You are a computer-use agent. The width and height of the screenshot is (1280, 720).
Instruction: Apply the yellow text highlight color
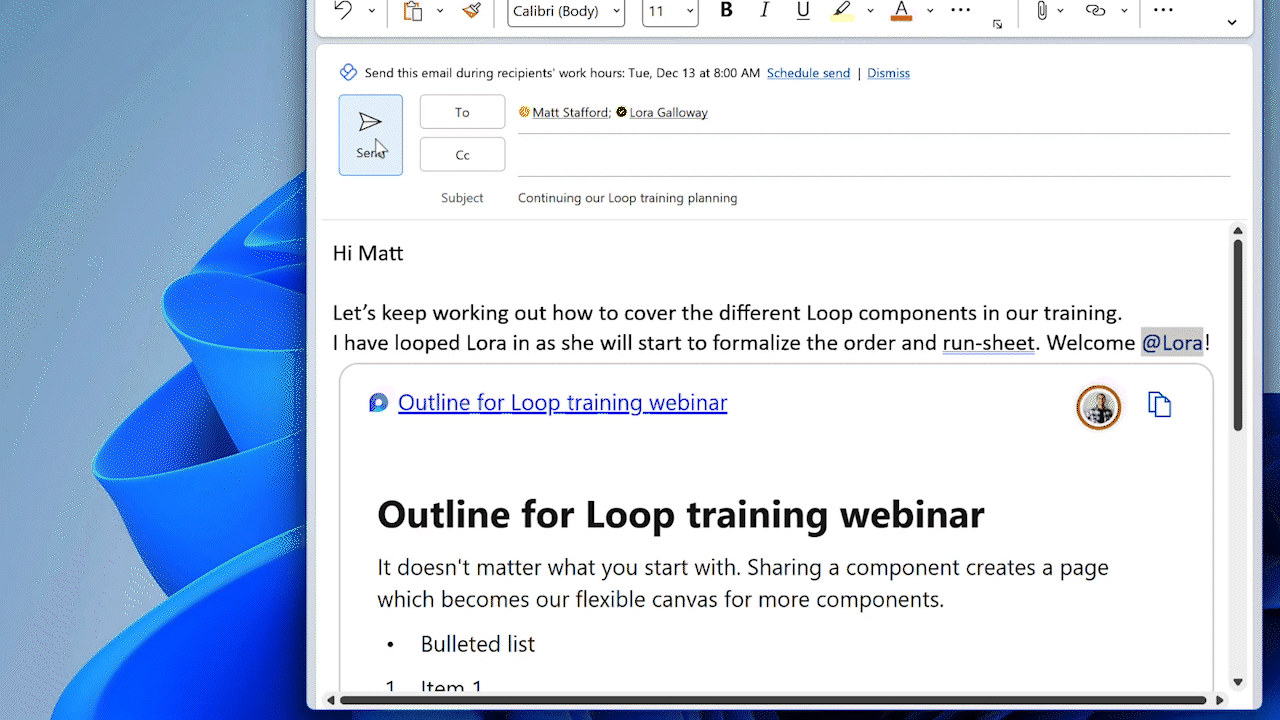pos(843,11)
